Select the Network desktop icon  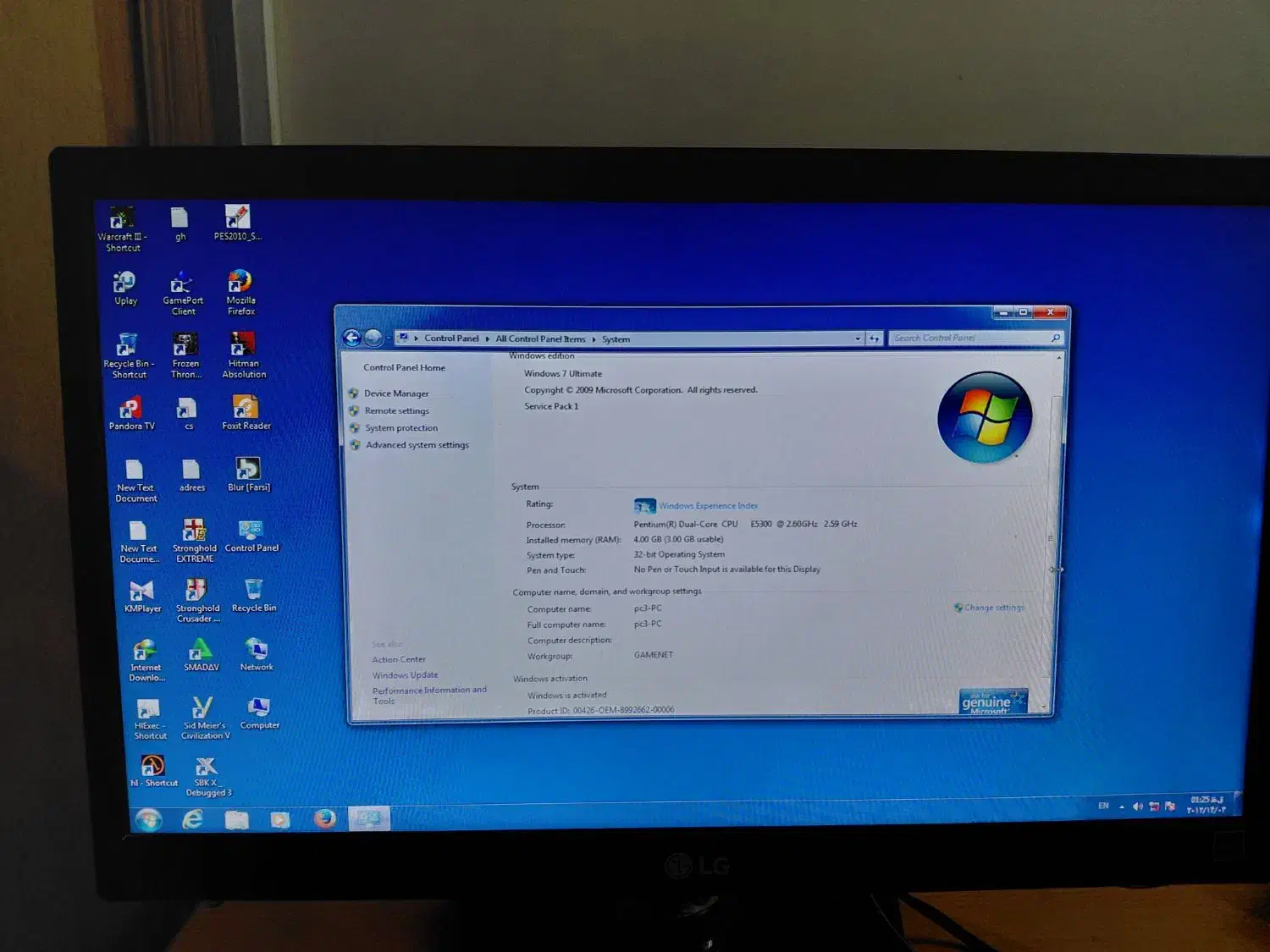257,654
